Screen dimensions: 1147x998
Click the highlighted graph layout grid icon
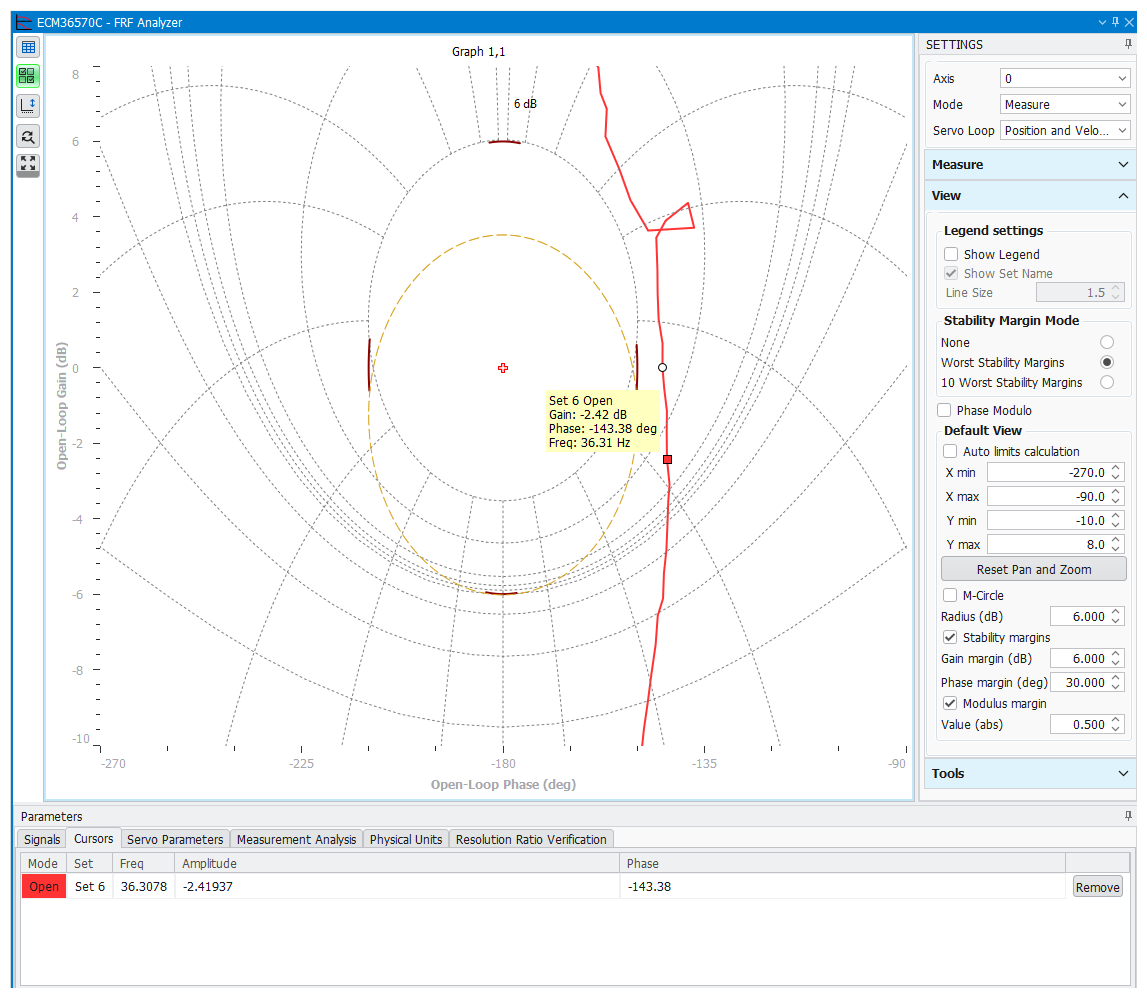point(27,75)
